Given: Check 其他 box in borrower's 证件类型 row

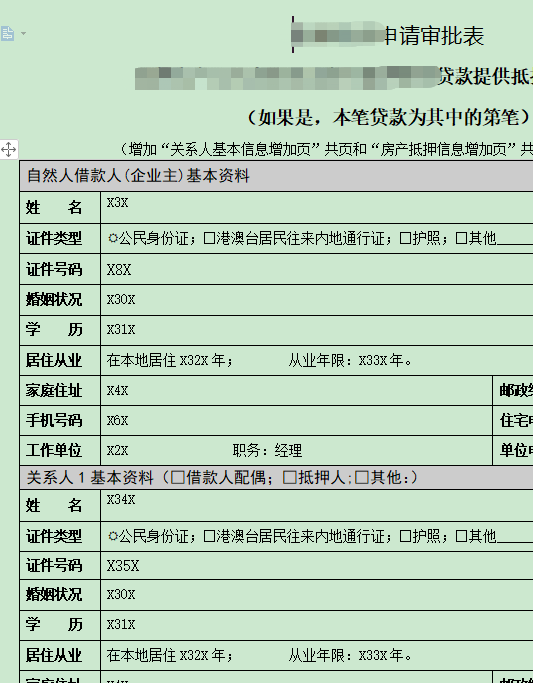Looking at the screenshot, I should [x=461, y=238].
